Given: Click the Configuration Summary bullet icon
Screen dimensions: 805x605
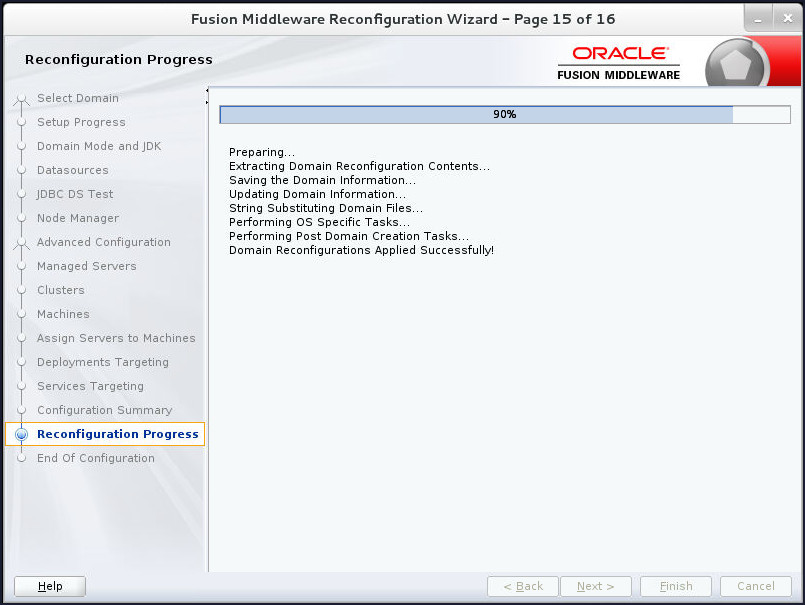Looking at the screenshot, I should [22, 410].
